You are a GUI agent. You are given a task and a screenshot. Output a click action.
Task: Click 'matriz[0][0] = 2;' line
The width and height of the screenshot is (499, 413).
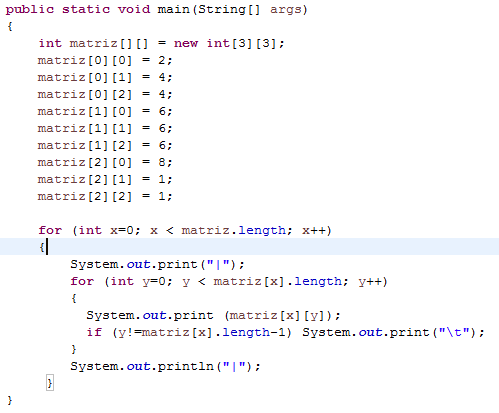[105, 60]
